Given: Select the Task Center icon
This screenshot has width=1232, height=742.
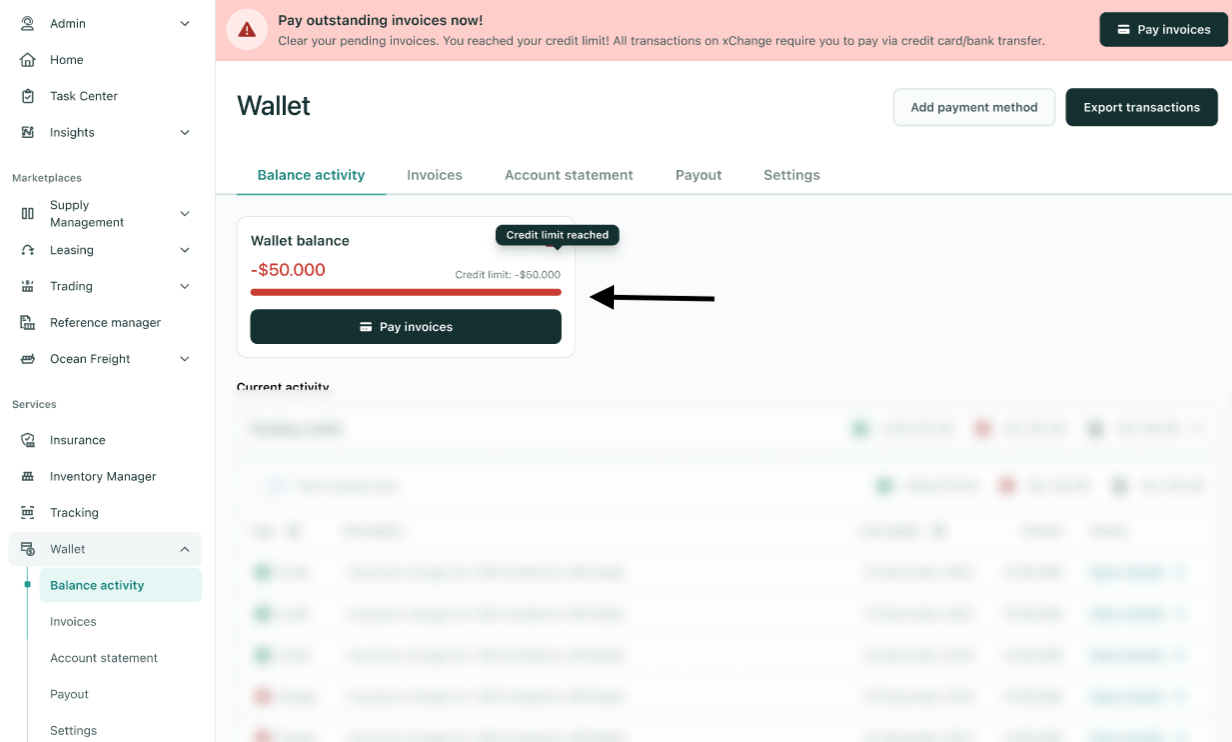Looking at the screenshot, I should click(x=29, y=95).
